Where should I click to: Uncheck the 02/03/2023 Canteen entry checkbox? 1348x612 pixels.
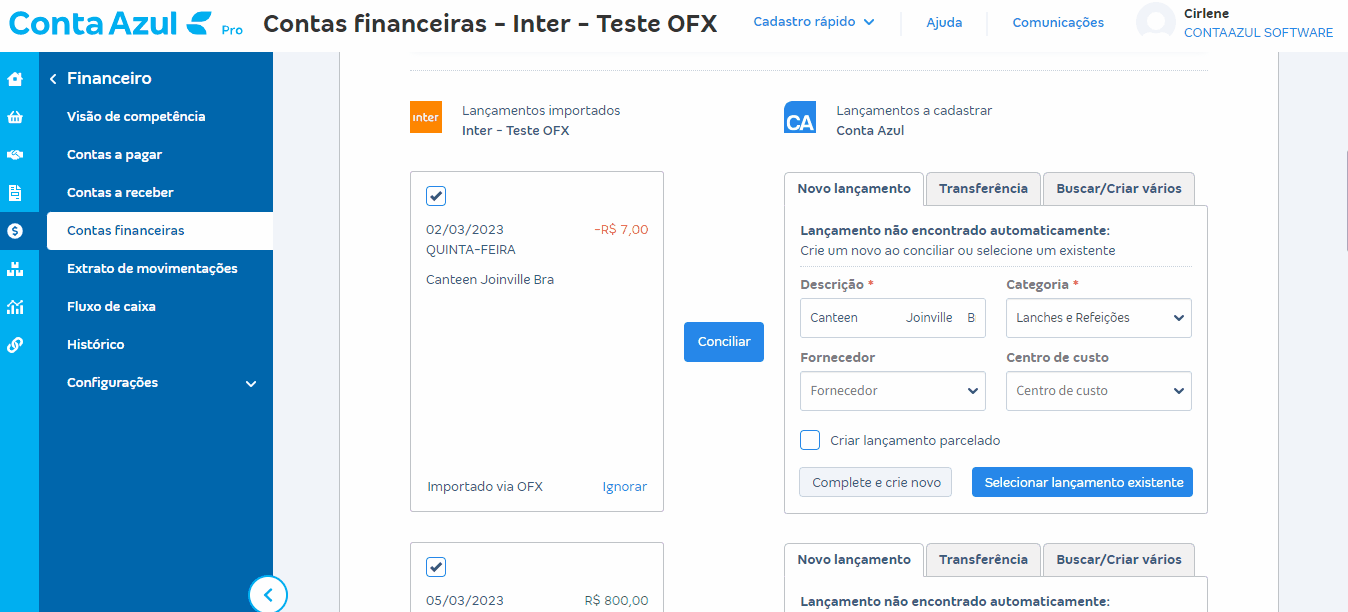[x=436, y=196]
